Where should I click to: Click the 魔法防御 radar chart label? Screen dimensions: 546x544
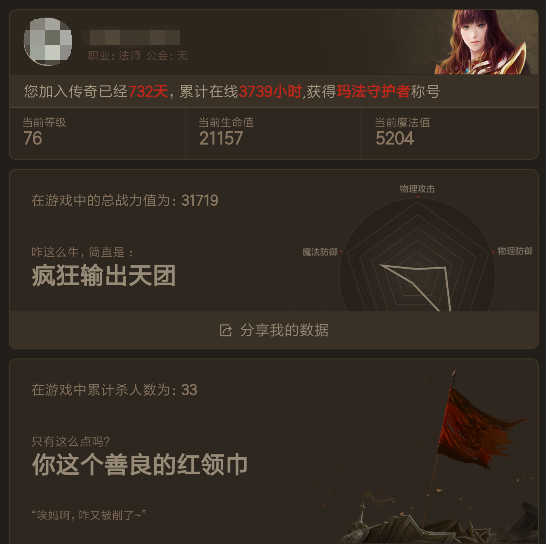coord(320,251)
